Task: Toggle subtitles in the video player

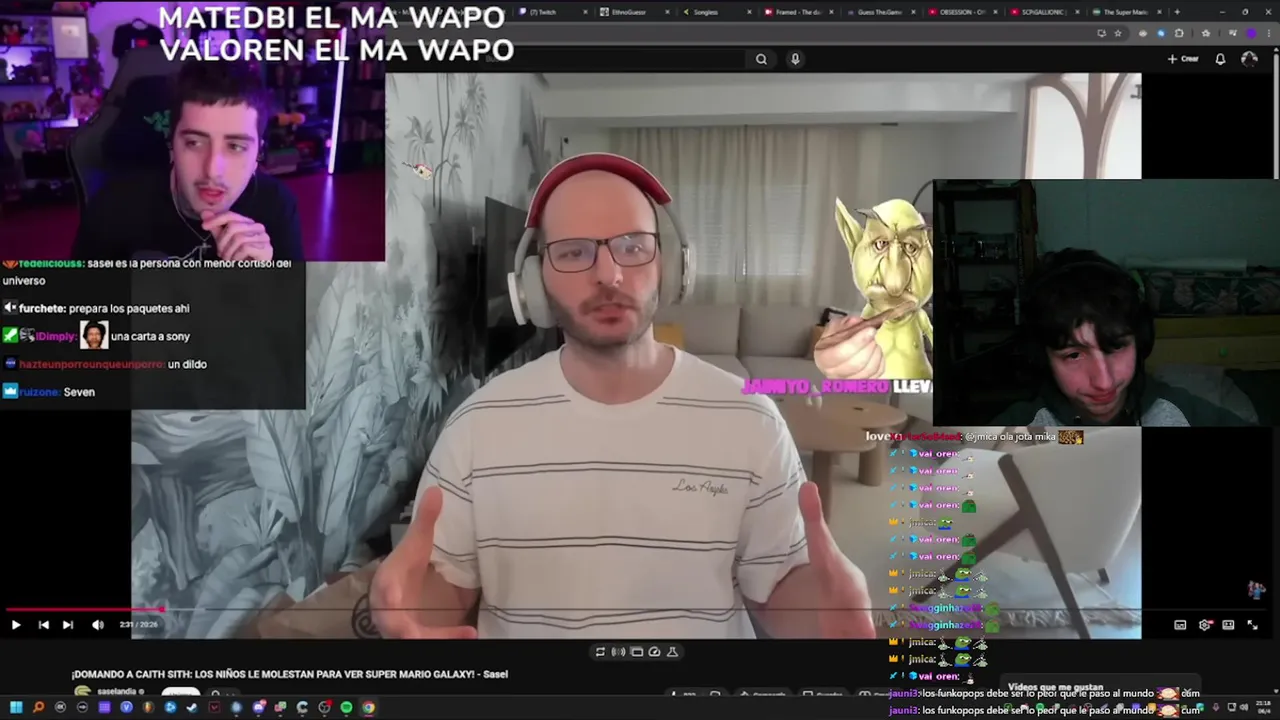Action: tap(1180, 625)
